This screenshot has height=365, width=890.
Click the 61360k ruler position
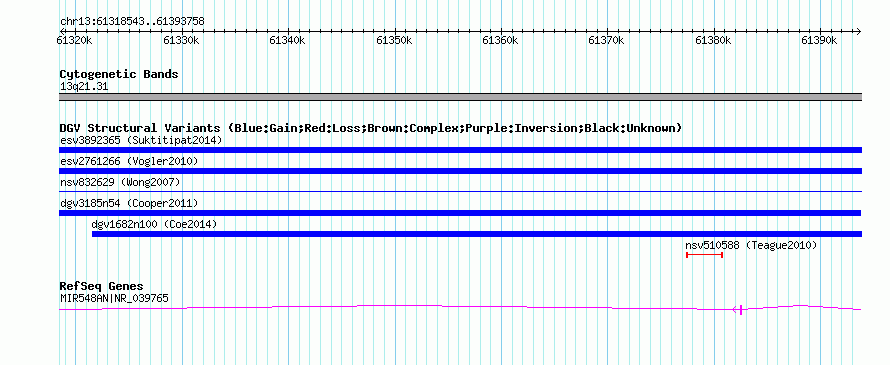click(x=501, y=40)
